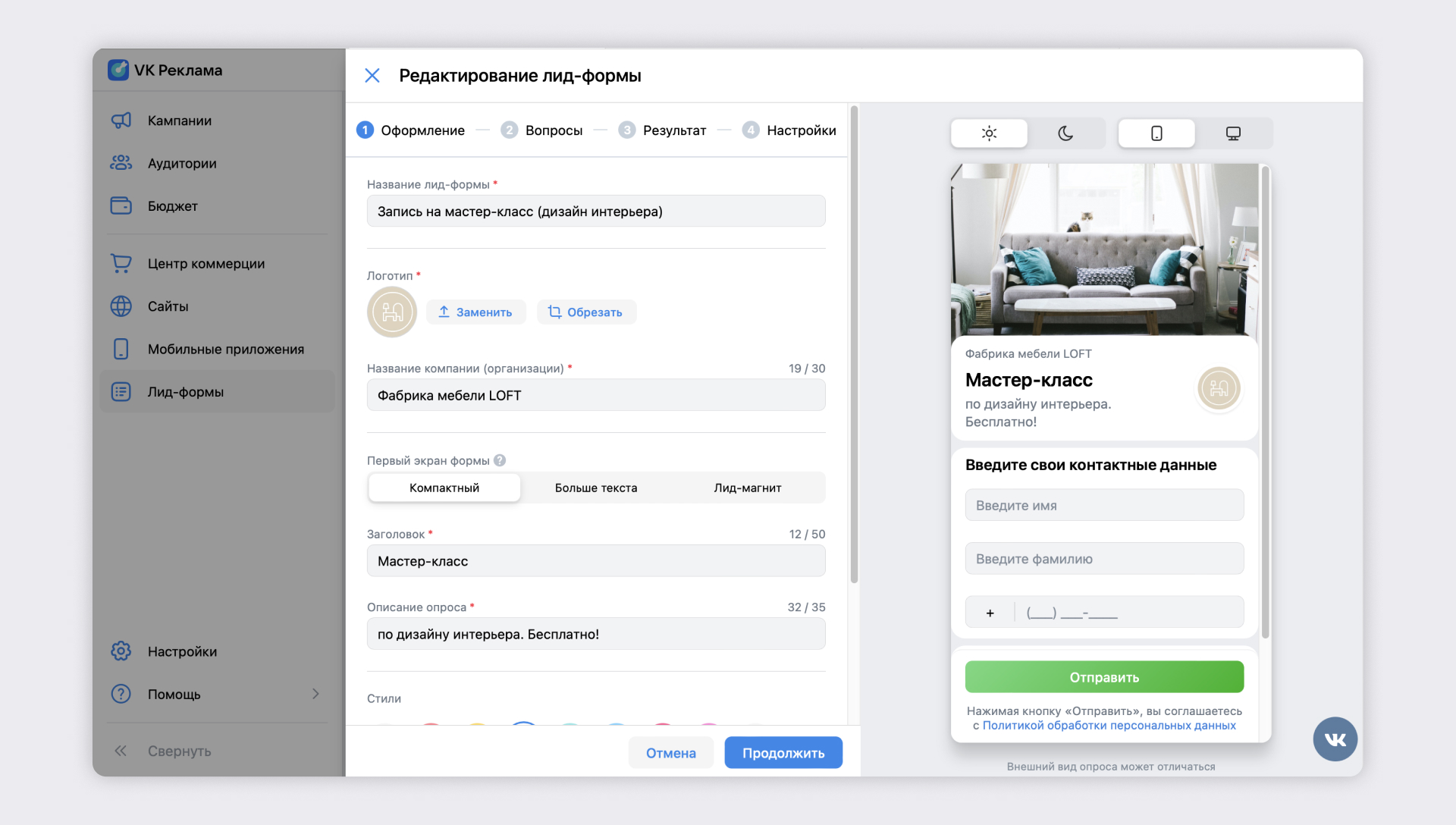
Task: Go to step 4 Настройки
Action: [789, 130]
